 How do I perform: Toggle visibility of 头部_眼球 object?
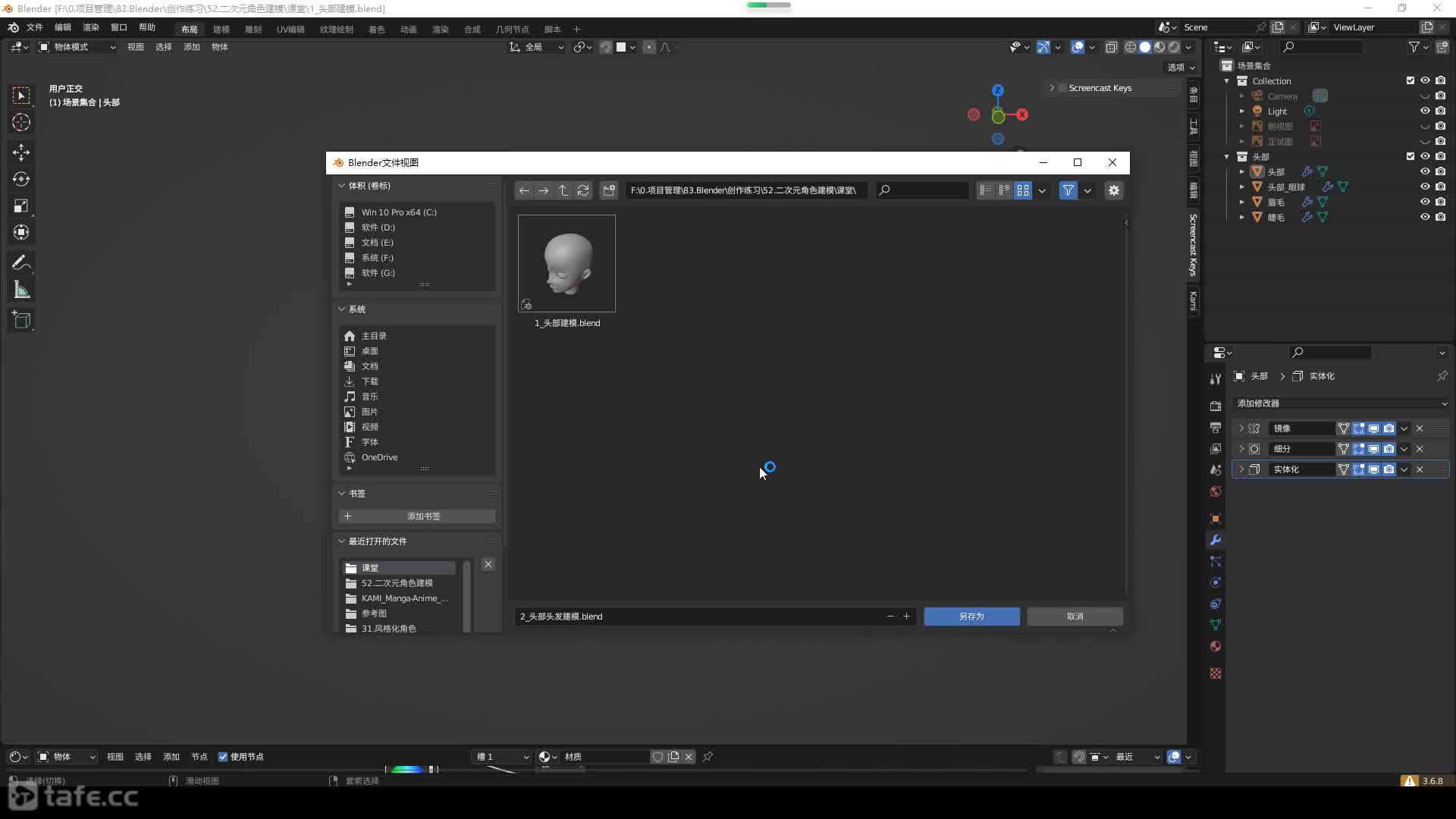click(x=1425, y=187)
